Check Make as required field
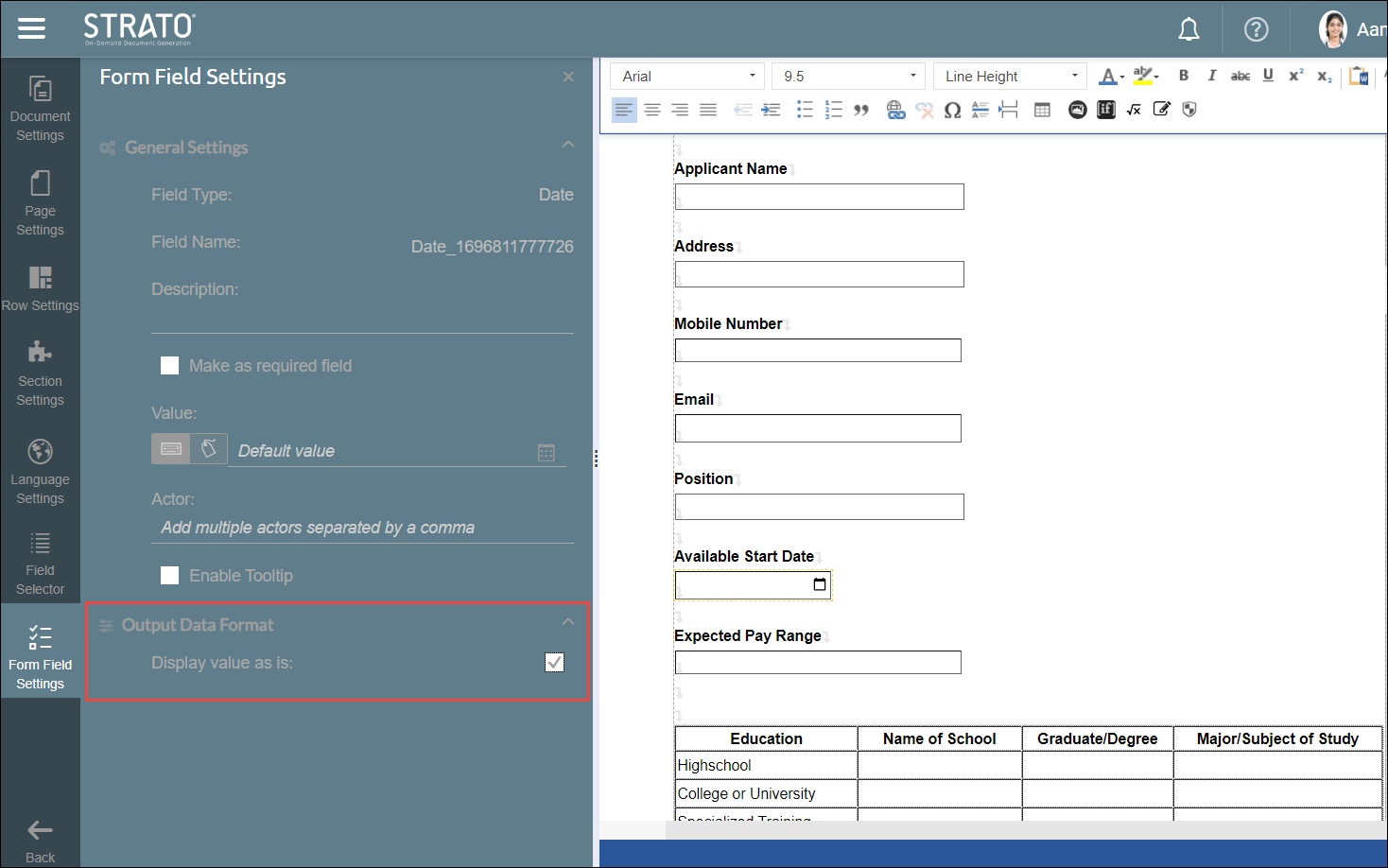Screen dimensions: 1388x868 coord(170,366)
